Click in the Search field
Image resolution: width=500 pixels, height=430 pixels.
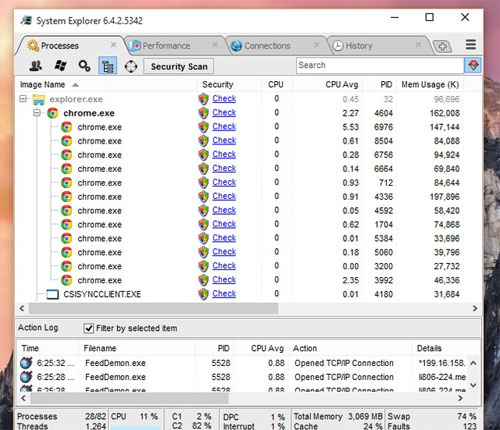pos(380,65)
